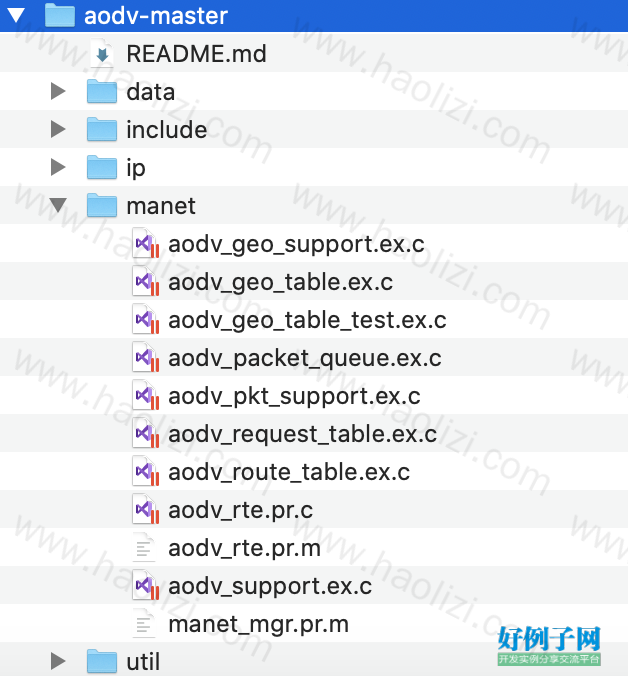Select the ip folder label
This screenshot has width=628, height=676.
tap(136, 169)
